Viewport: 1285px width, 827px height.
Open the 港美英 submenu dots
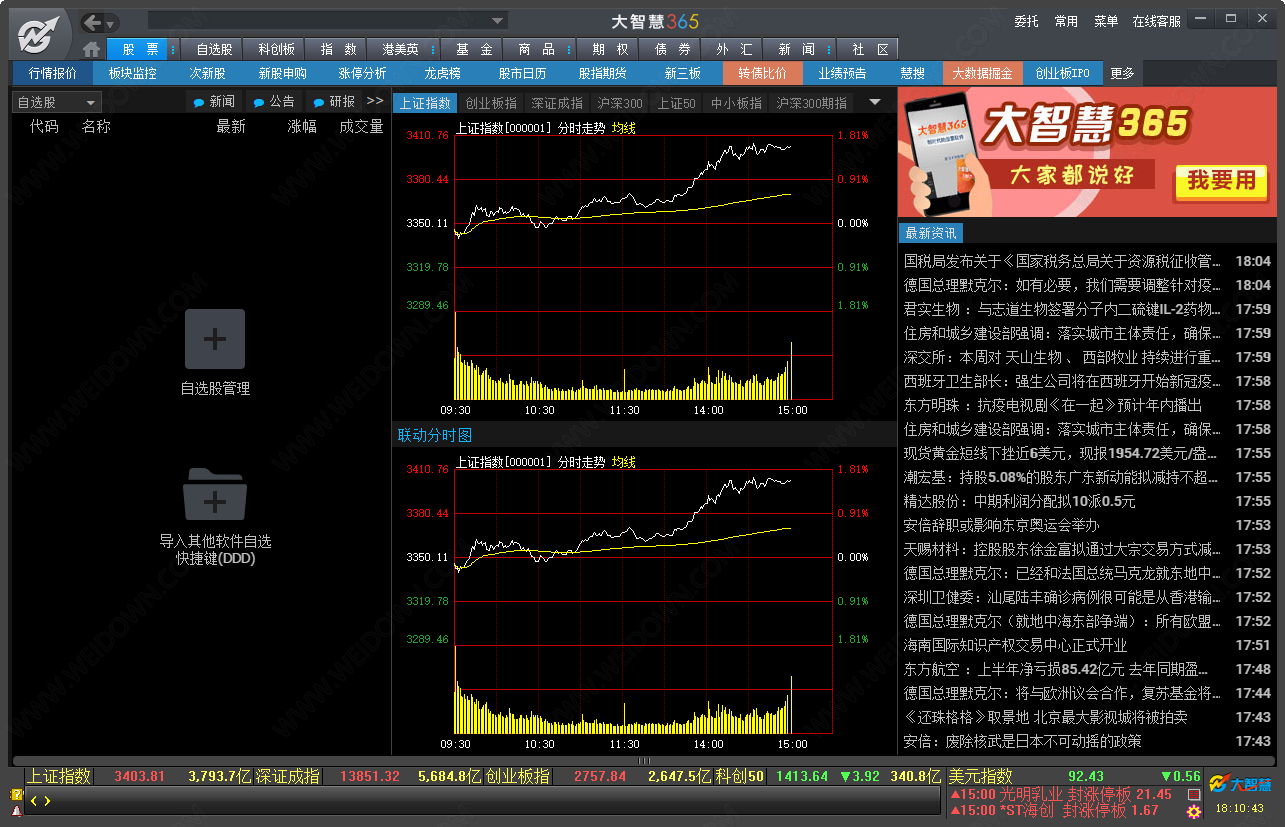pos(435,49)
